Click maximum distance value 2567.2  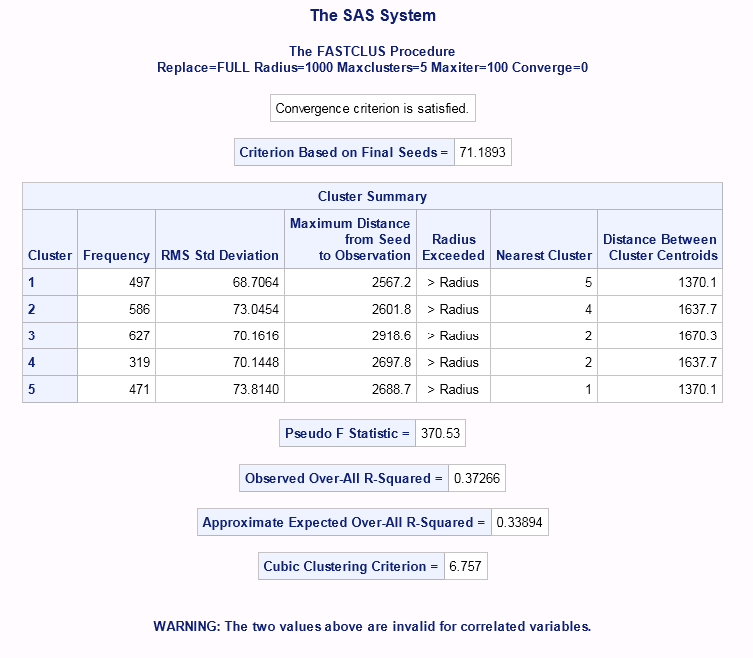click(351, 282)
